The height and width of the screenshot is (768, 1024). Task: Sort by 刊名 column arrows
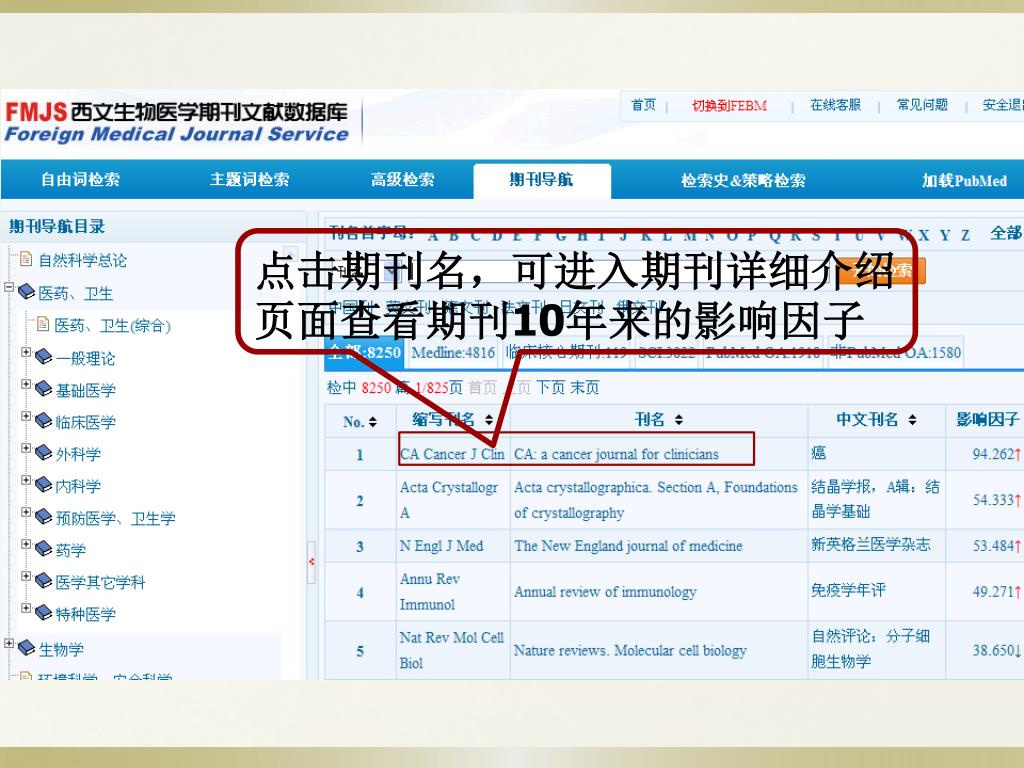tap(679, 420)
